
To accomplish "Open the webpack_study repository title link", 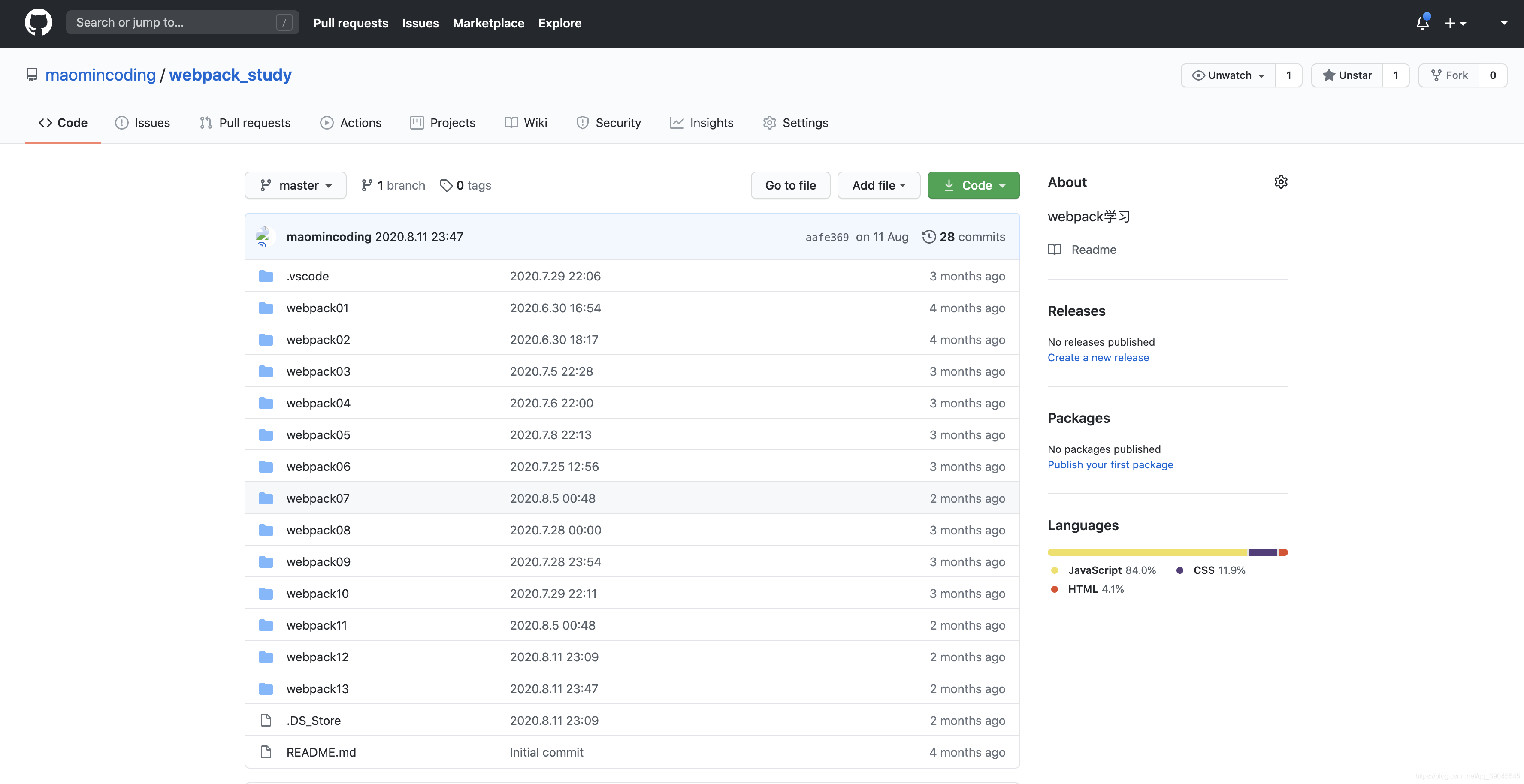I will 230,75.
